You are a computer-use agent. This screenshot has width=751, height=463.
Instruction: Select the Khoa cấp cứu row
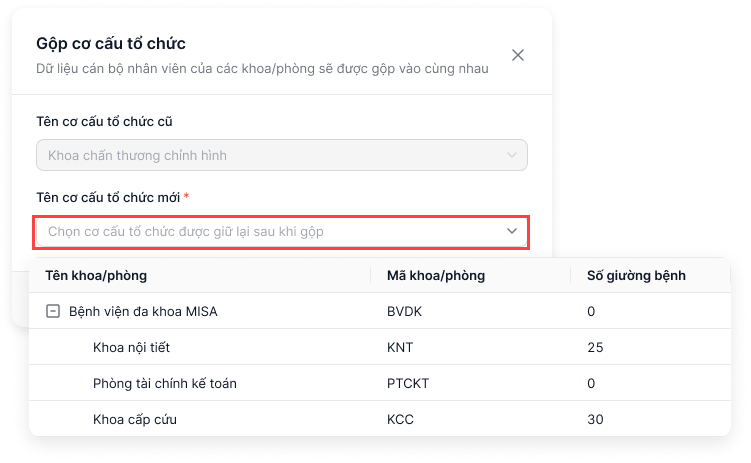coord(380,418)
